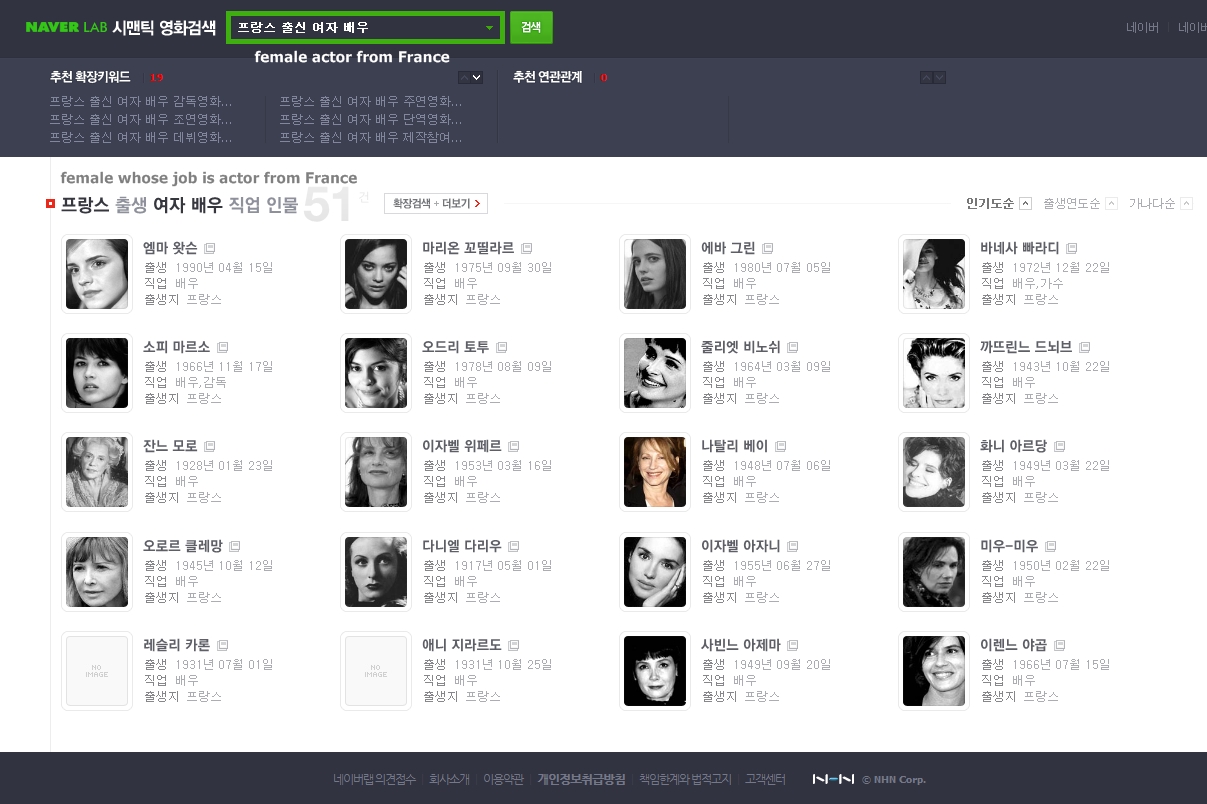1207x804 pixels.
Task: Open the detail icon beside 마리온 꼬띨라르
Action: point(527,248)
